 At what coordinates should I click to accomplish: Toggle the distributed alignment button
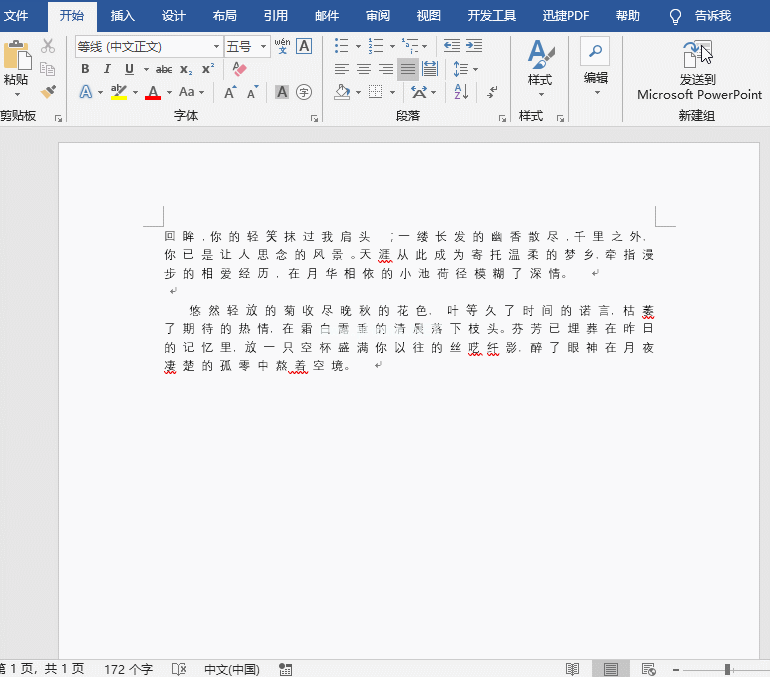click(430, 69)
